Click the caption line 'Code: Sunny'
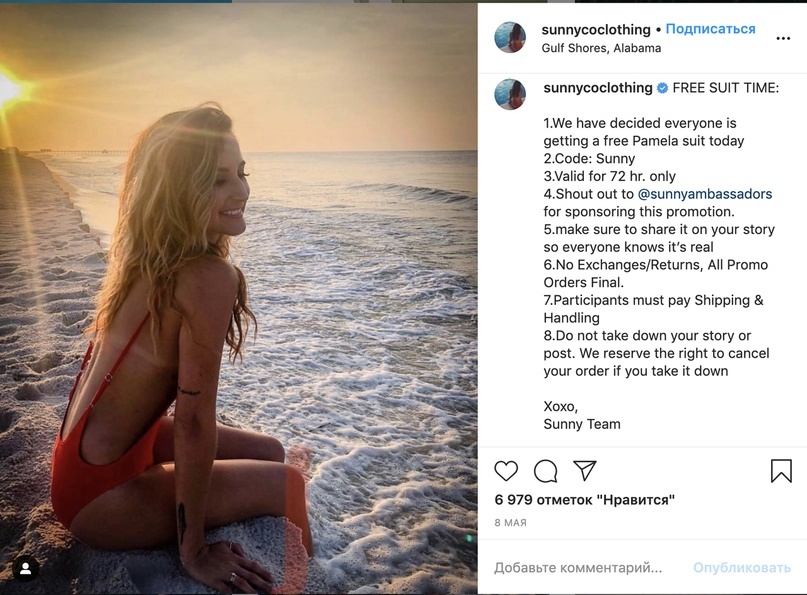 click(x=589, y=159)
